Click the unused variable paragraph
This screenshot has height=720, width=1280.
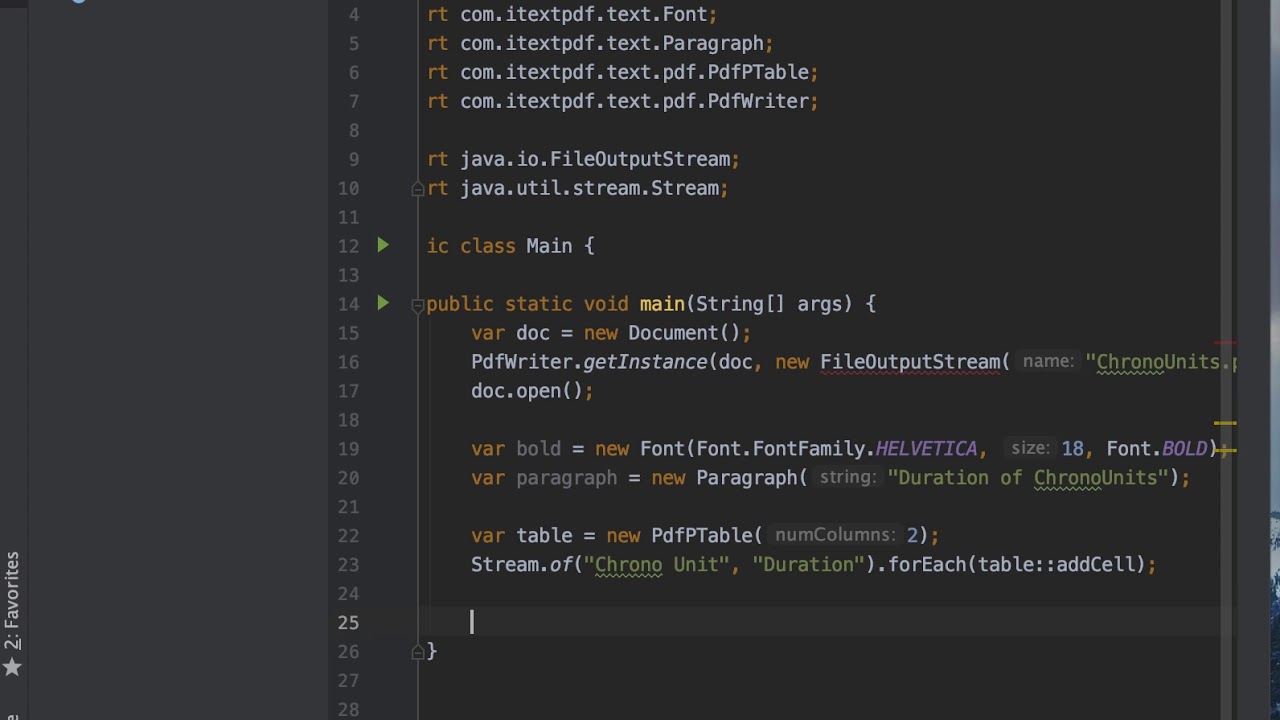pyautogui.click(x=566, y=478)
